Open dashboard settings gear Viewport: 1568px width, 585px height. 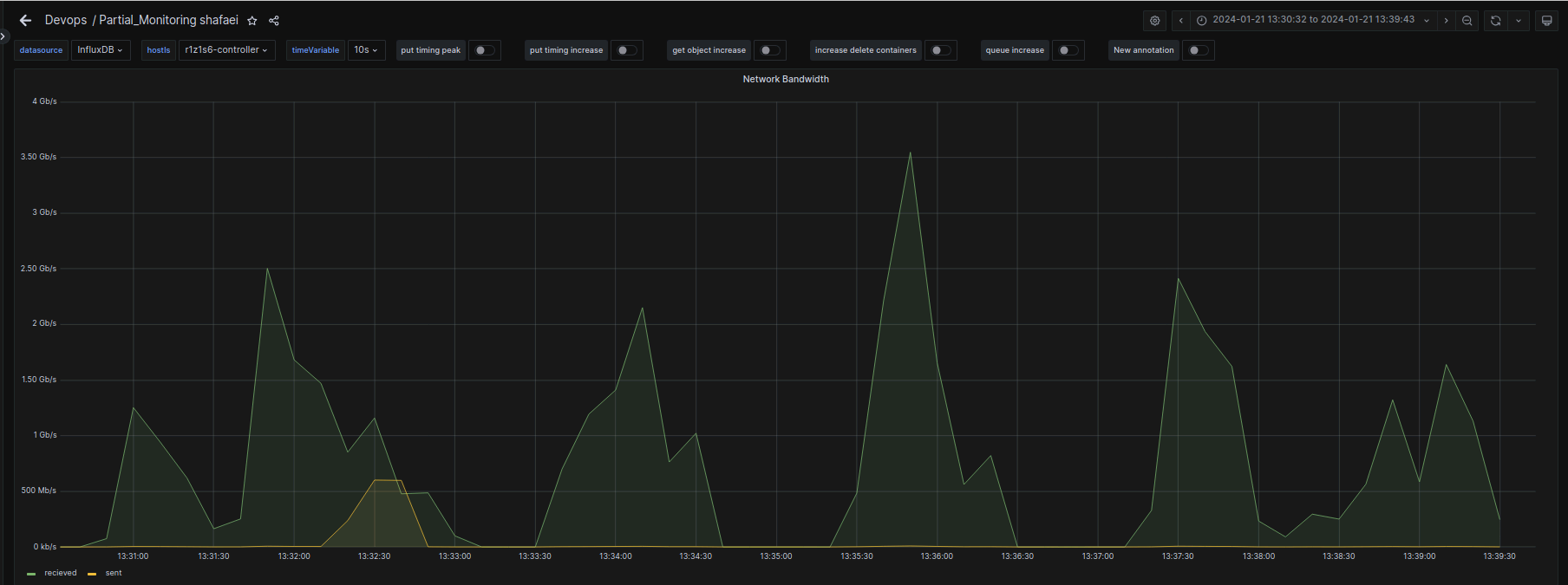(x=1154, y=21)
